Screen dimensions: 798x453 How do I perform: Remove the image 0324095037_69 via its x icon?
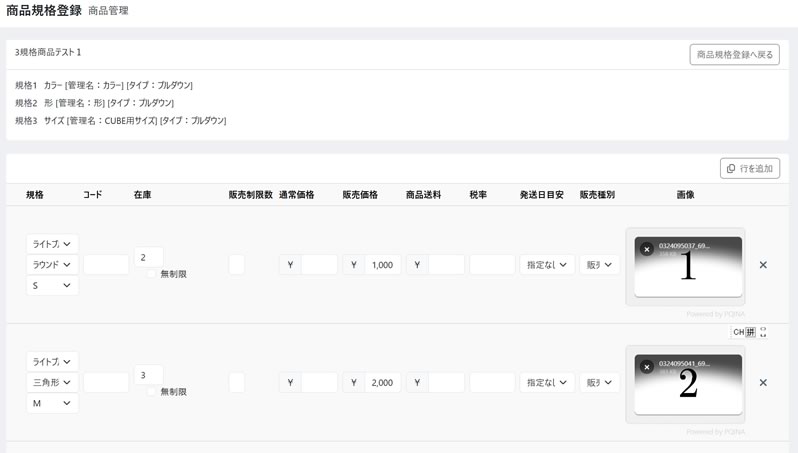[647, 249]
